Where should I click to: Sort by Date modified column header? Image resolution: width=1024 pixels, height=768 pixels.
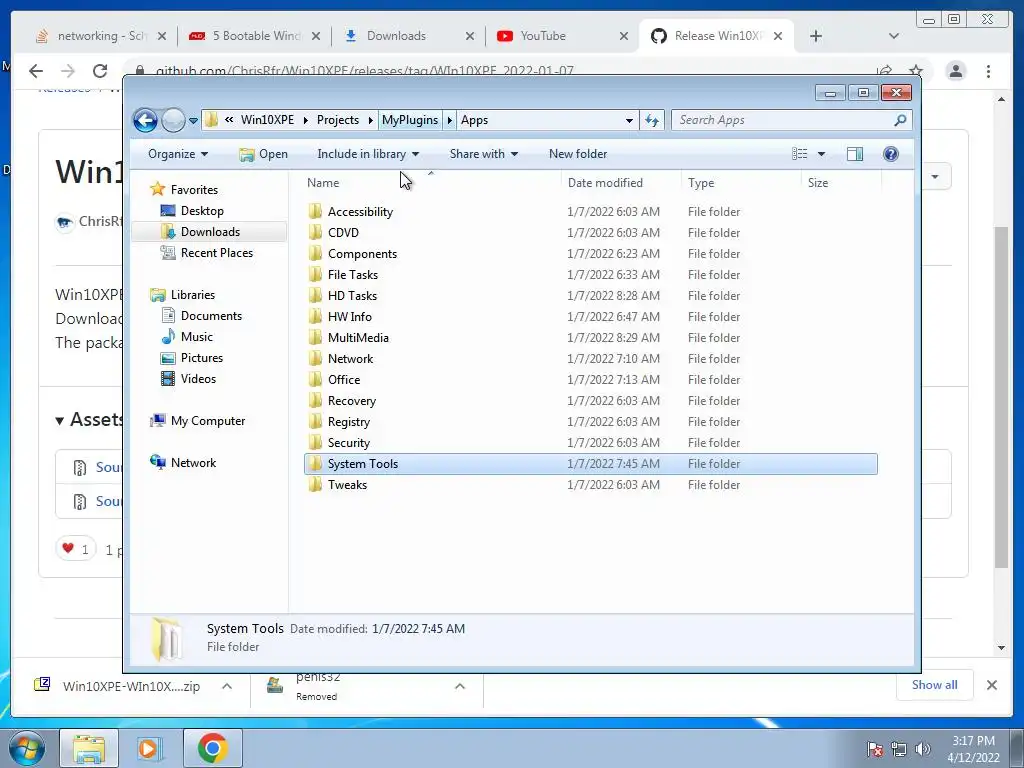pos(620,183)
